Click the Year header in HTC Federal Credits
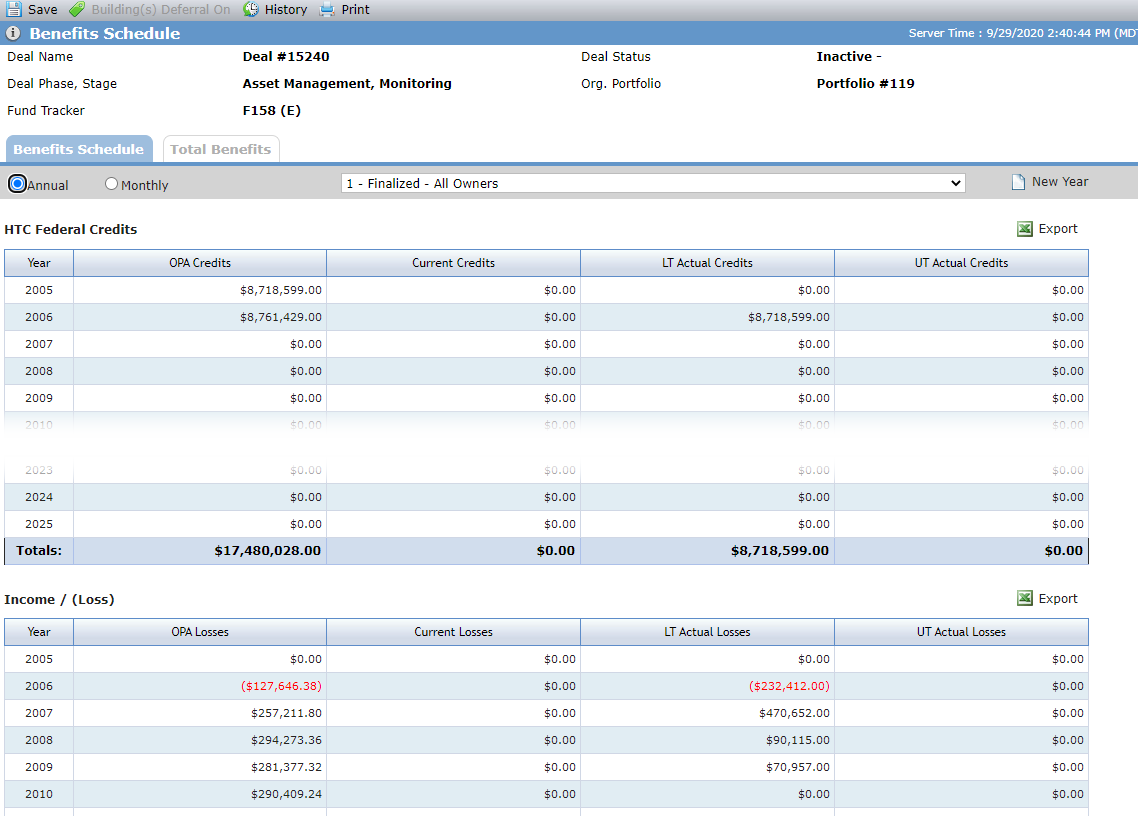The height and width of the screenshot is (817, 1138). (38, 263)
